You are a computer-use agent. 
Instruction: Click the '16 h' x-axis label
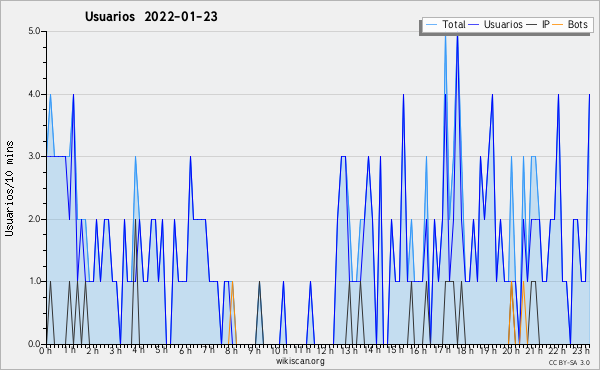[418, 350]
